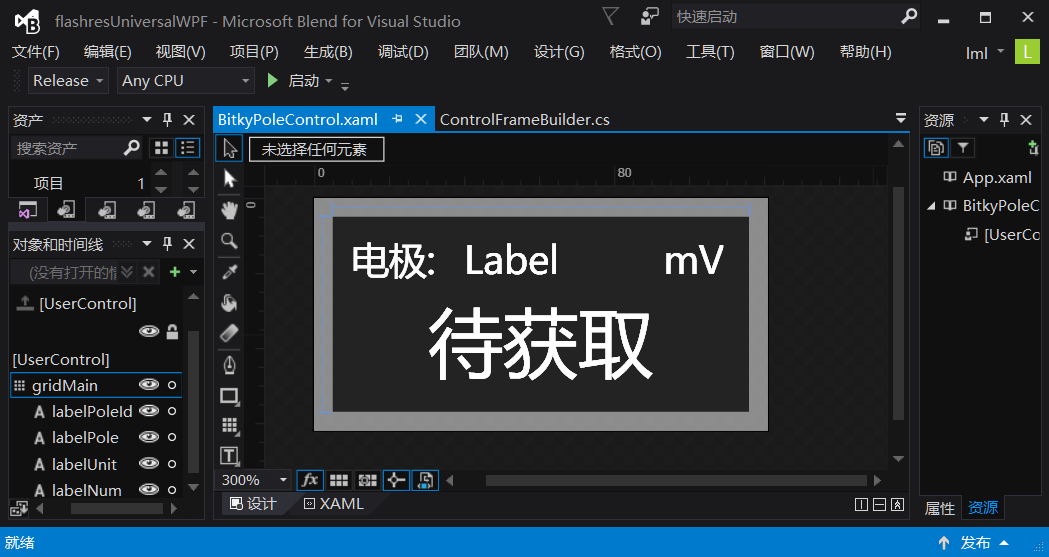Screen dimensions: 1049x557
Task: Click the scope up arrow beside [UserControl]
Action: coord(25,304)
